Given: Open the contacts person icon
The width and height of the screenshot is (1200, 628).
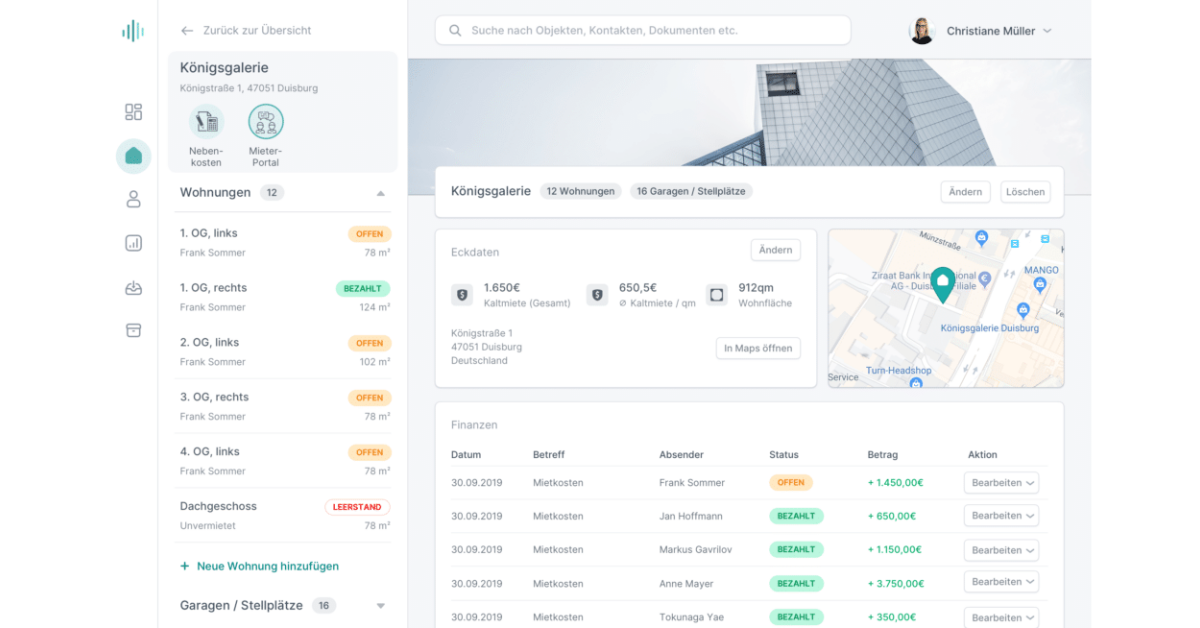Looking at the screenshot, I should tap(133, 199).
